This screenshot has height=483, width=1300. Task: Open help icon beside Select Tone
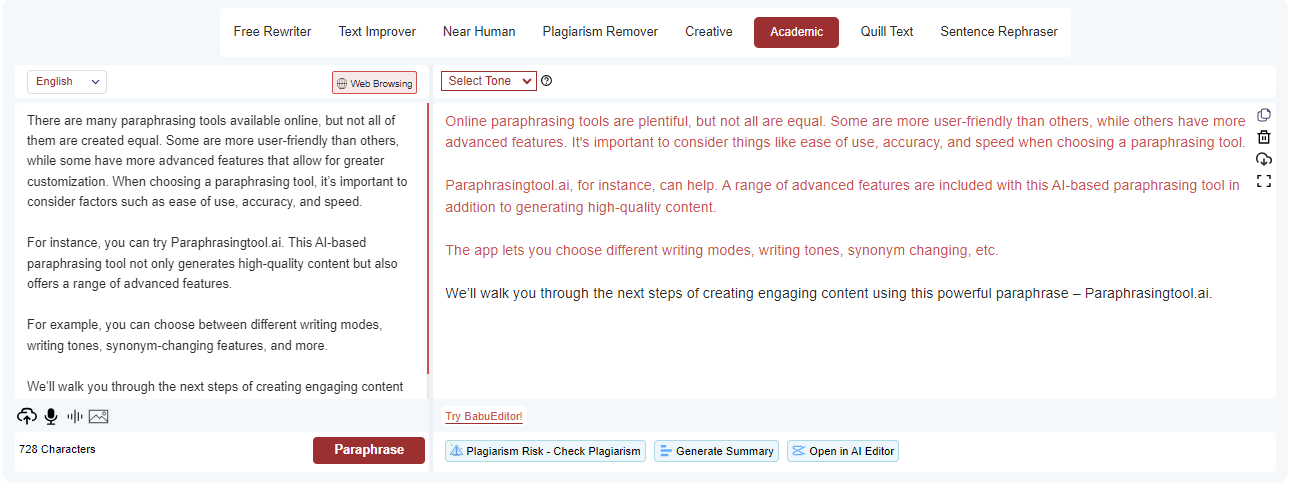pyautogui.click(x=547, y=81)
